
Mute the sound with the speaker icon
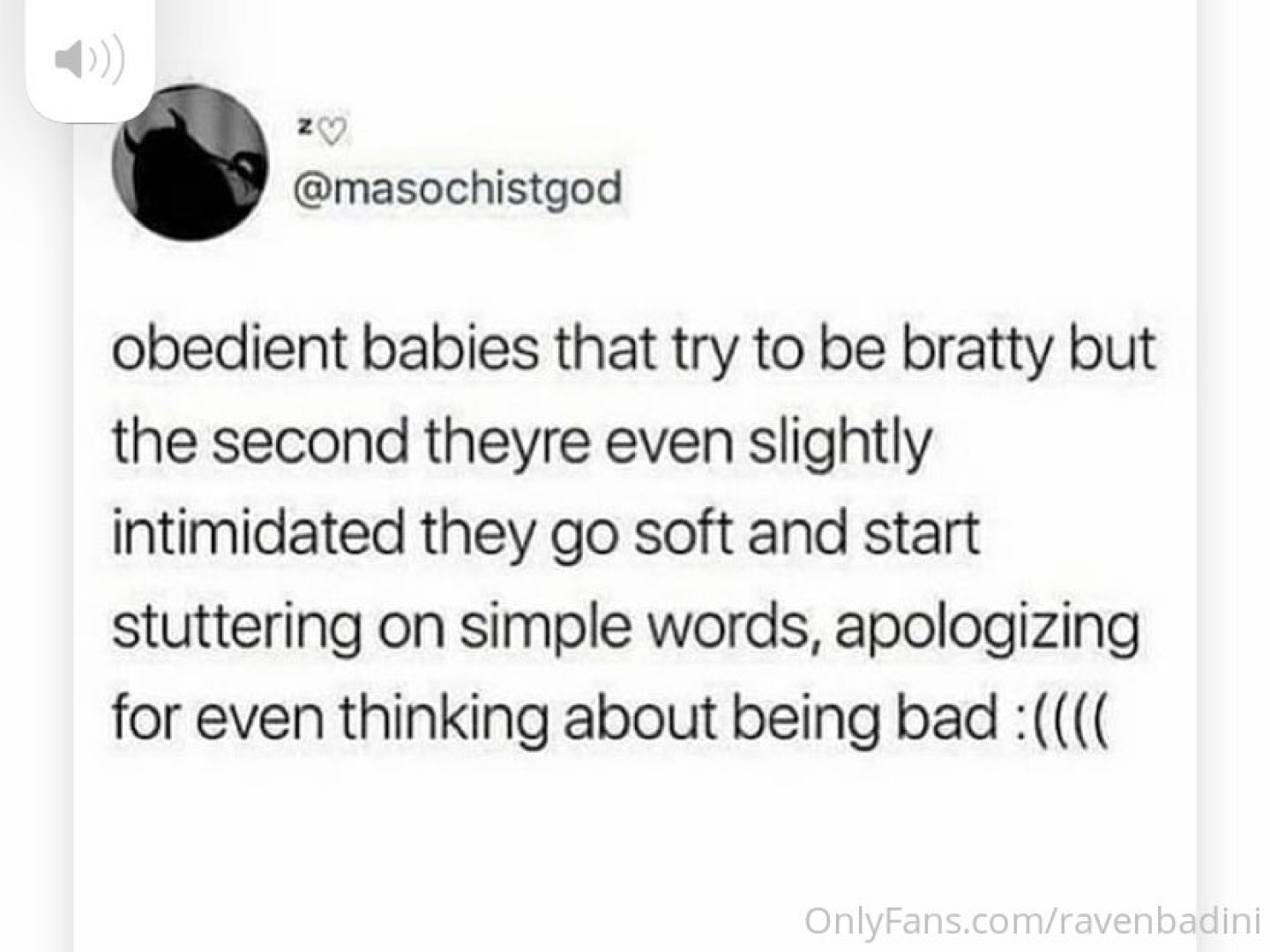tap(89, 60)
